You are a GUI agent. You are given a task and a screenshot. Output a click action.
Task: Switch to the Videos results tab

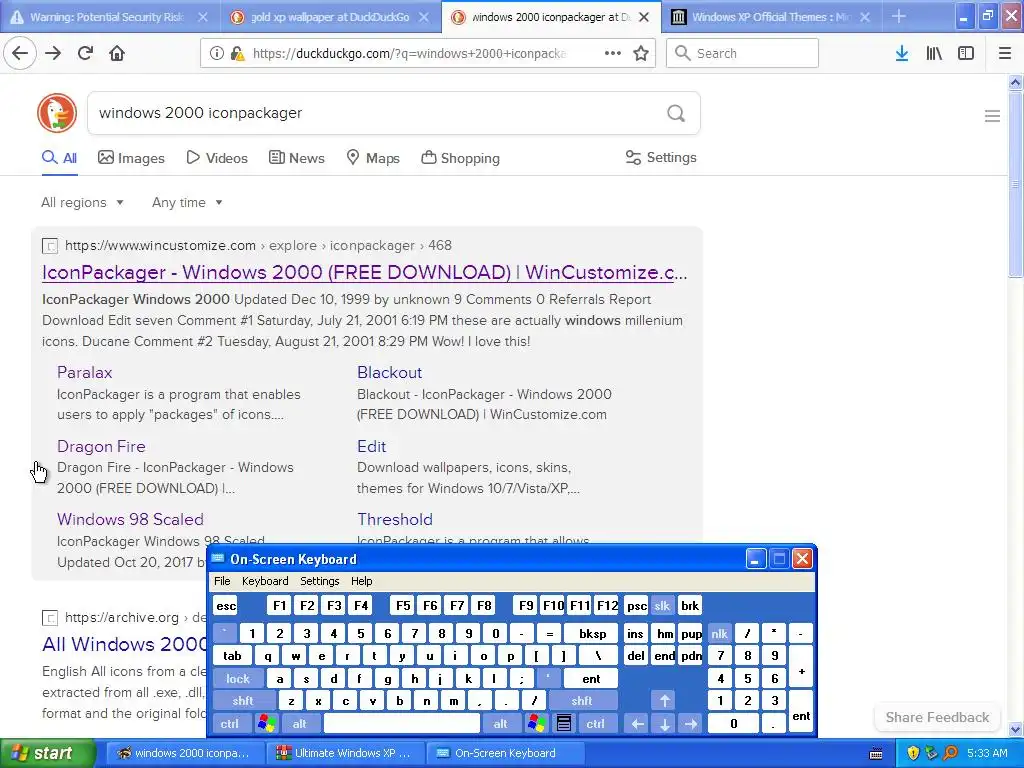coord(217,158)
